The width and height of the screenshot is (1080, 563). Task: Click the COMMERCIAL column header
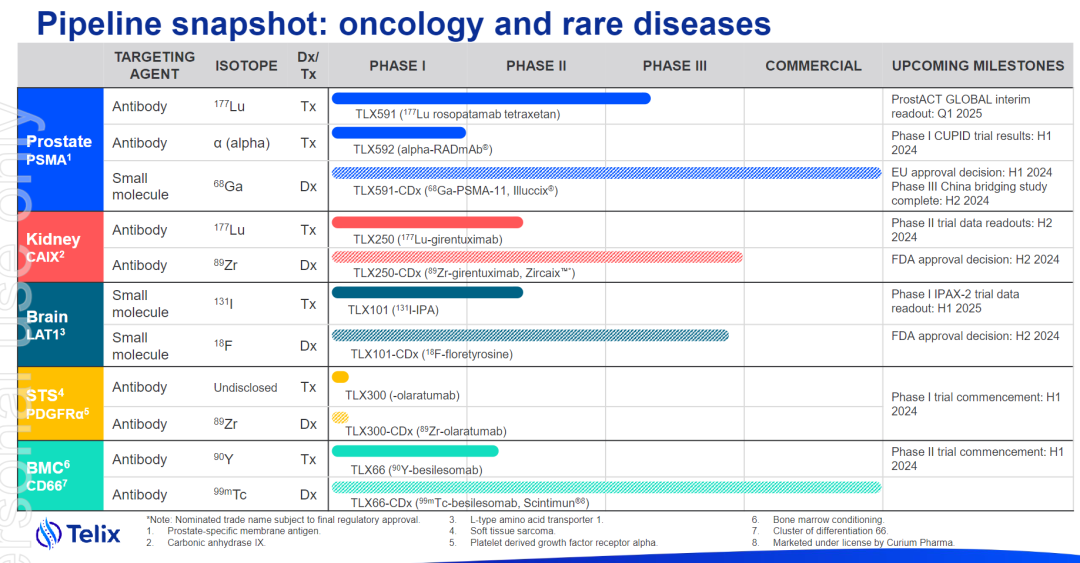[813, 66]
